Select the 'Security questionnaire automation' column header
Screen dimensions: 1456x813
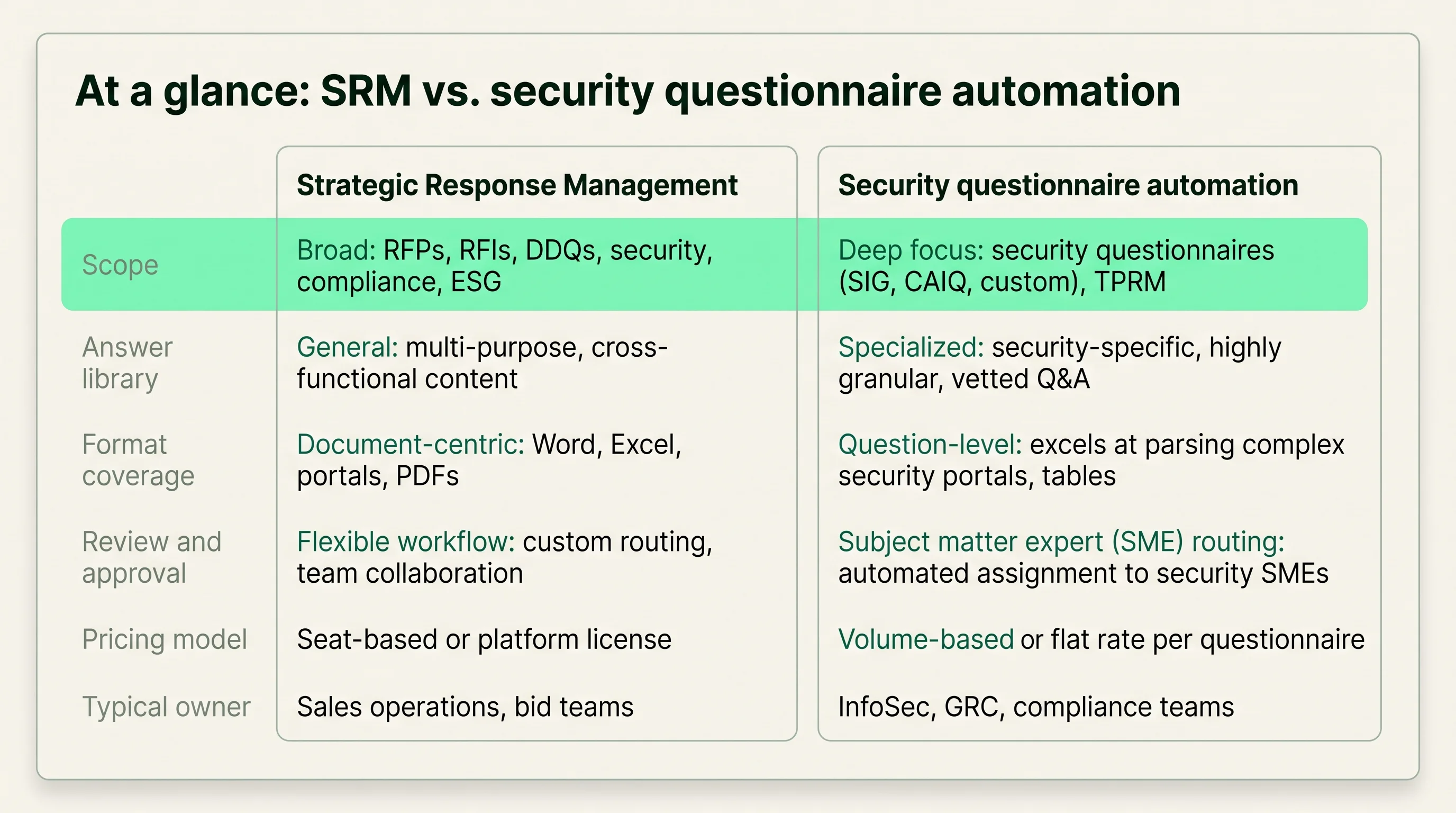pos(1068,185)
